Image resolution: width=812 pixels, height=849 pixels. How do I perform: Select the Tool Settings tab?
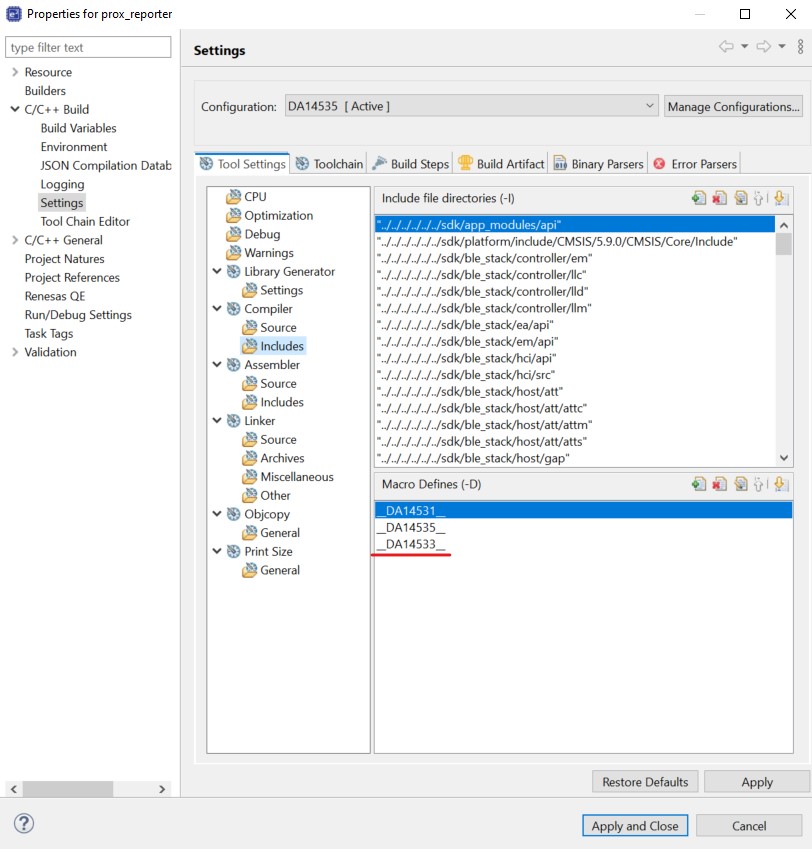click(242, 164)
